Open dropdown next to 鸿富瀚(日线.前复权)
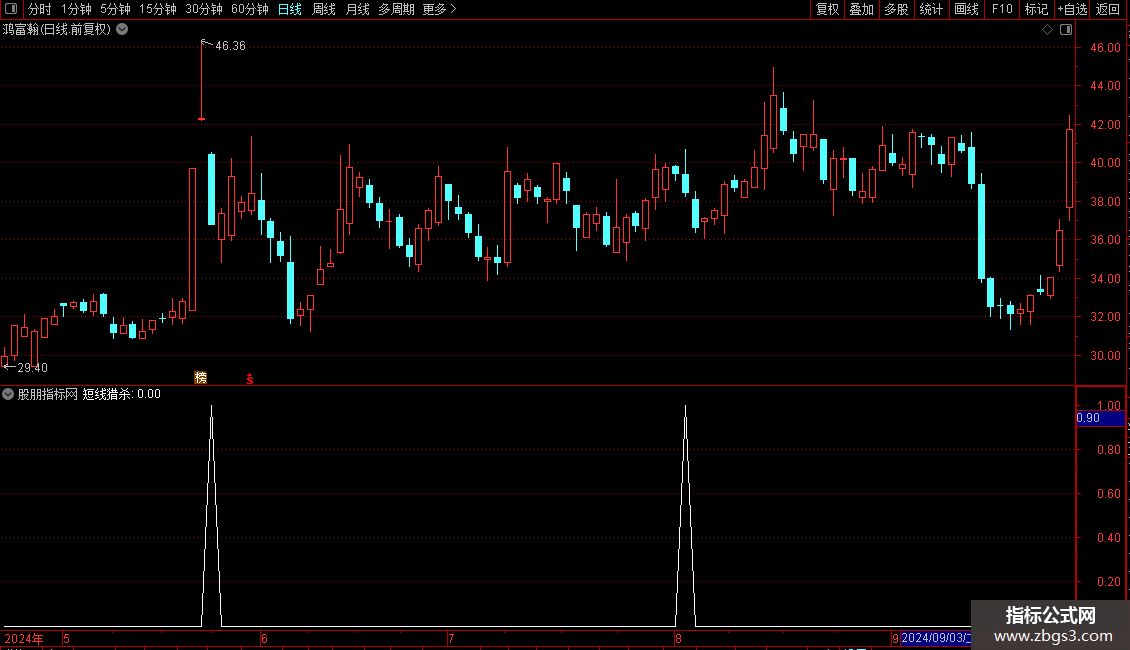This screenshot has height=650, width=1130. 122,30
